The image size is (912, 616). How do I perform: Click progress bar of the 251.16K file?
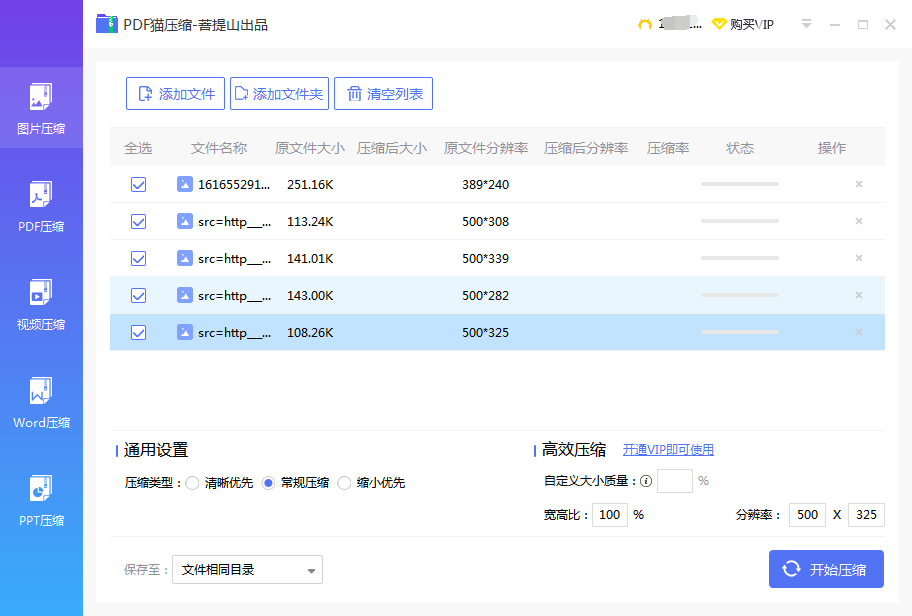pyautogui.click(x=740, y=184)
